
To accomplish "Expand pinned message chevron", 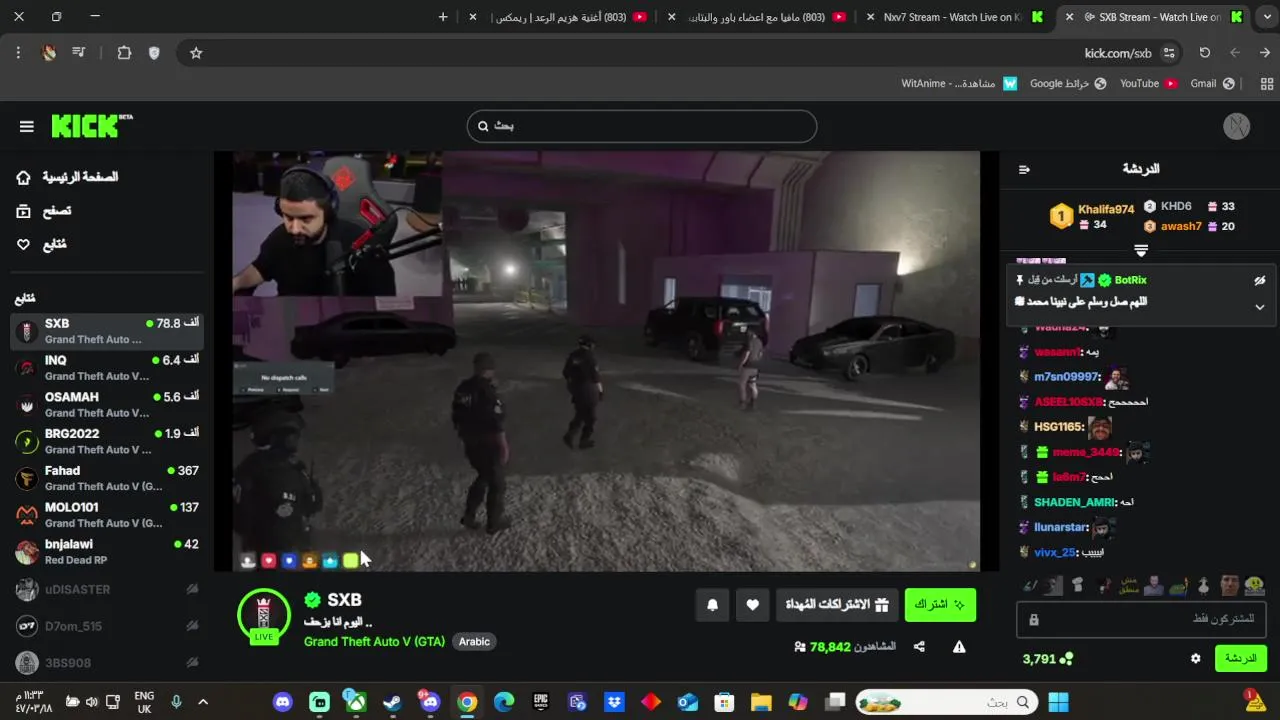I will 1260,307.
